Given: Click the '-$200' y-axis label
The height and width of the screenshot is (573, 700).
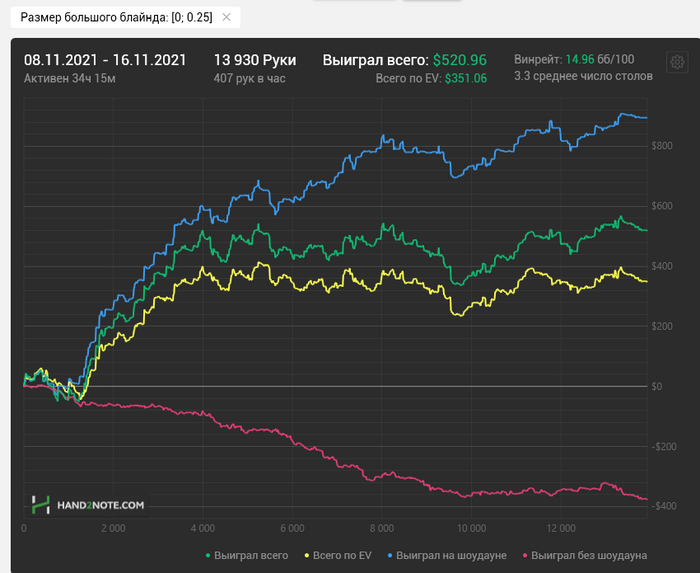Looking at the screenshot, I should [x=664, y=447].
